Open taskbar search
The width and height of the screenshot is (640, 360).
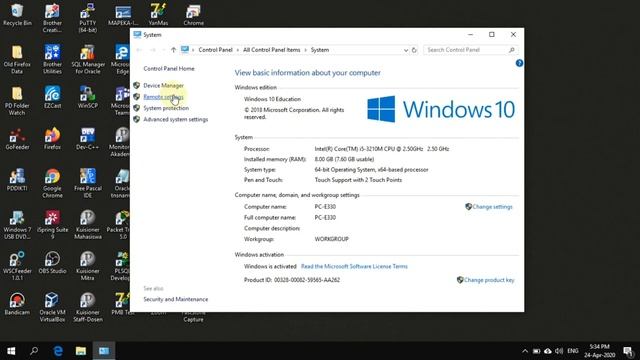tap(34, 351)
